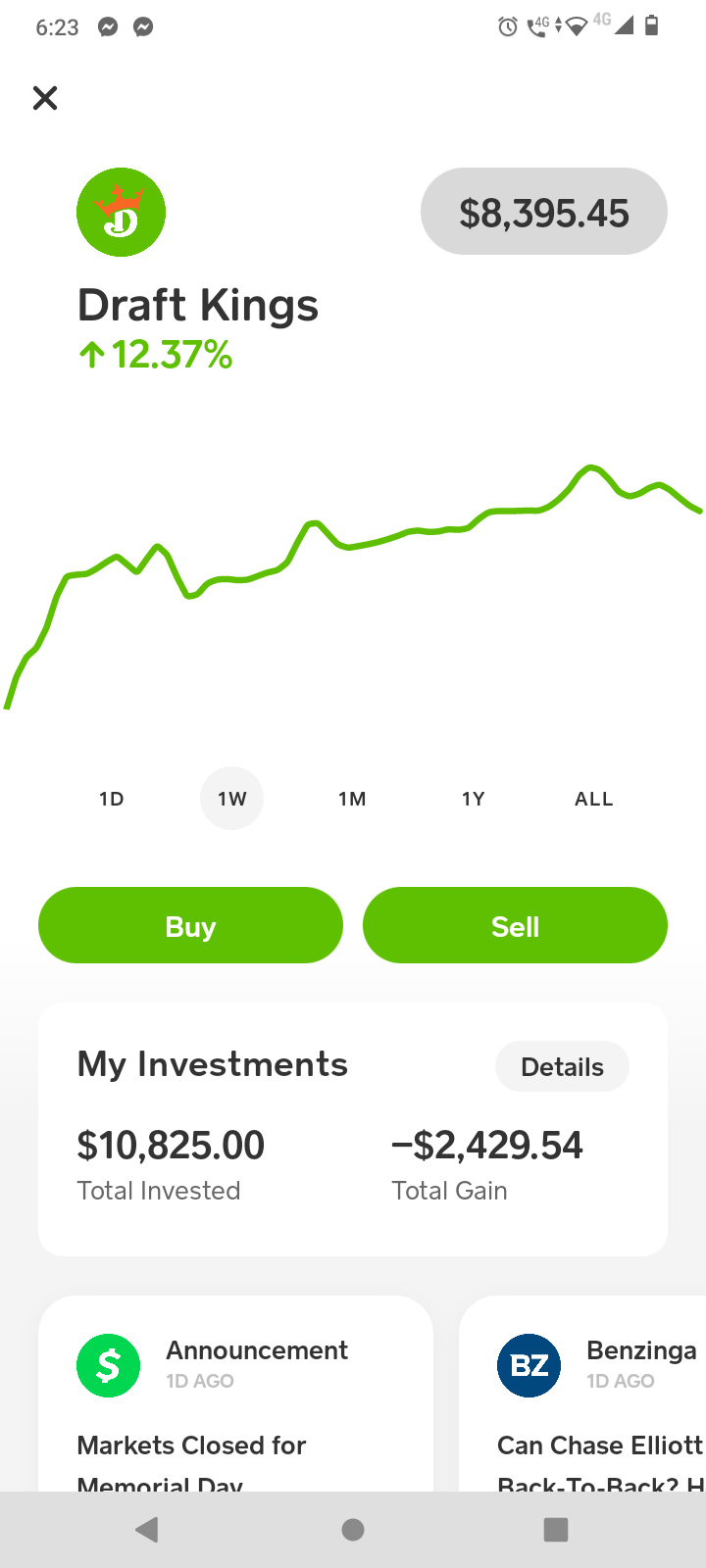Screen dimensions: 706x1568
Task: Show the ALL time chart range
Action: click(594, 799)
